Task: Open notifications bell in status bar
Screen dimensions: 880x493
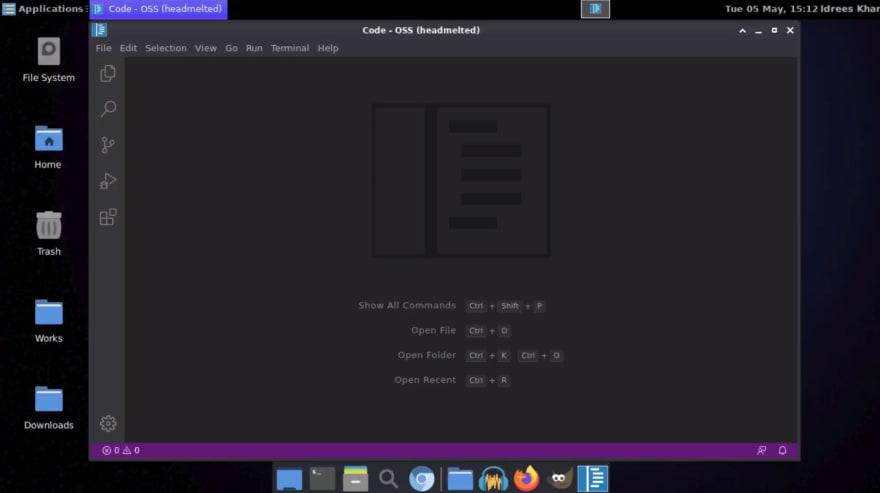Action: point(782,450)
